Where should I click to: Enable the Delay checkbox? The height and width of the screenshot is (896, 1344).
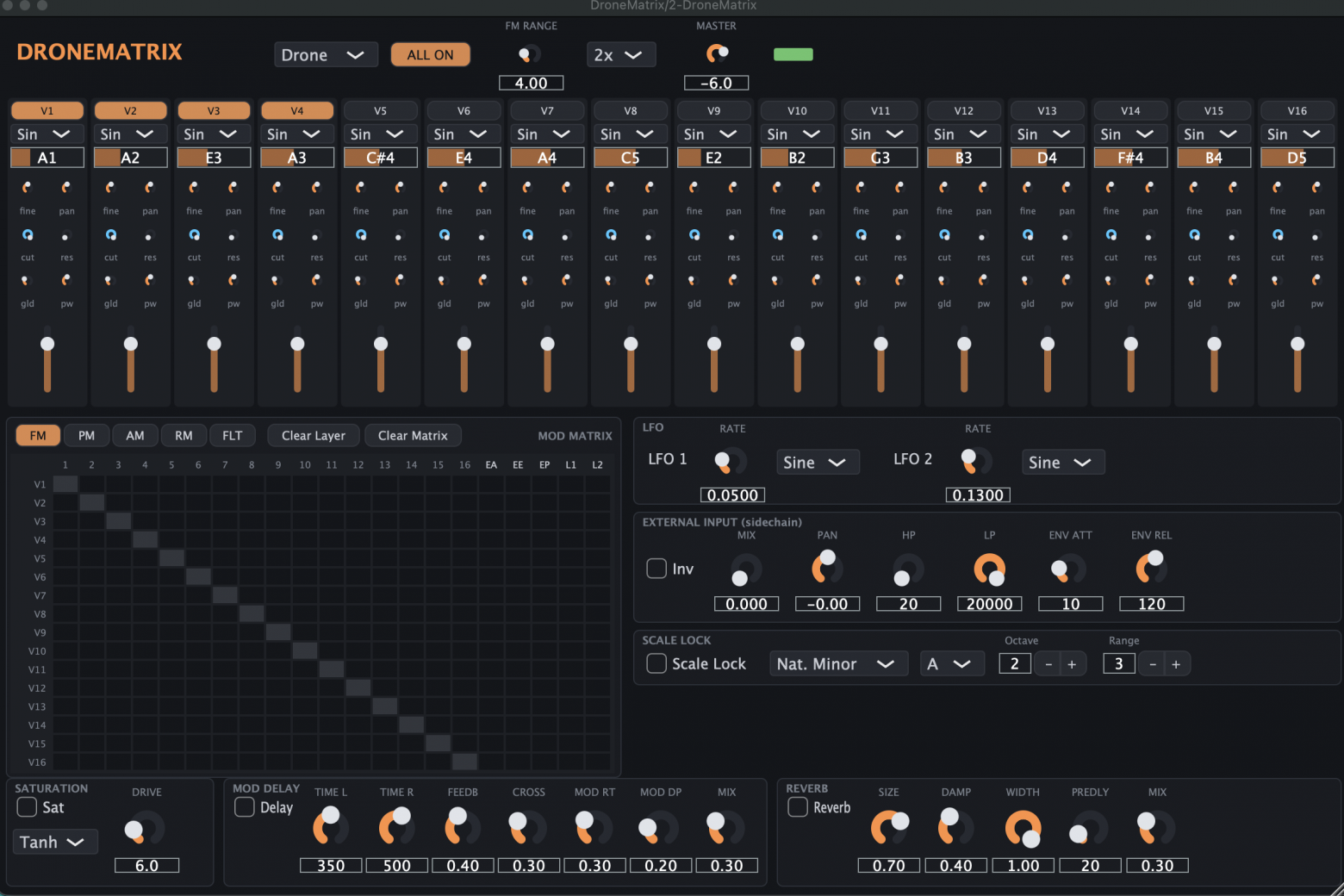[245, 807]
